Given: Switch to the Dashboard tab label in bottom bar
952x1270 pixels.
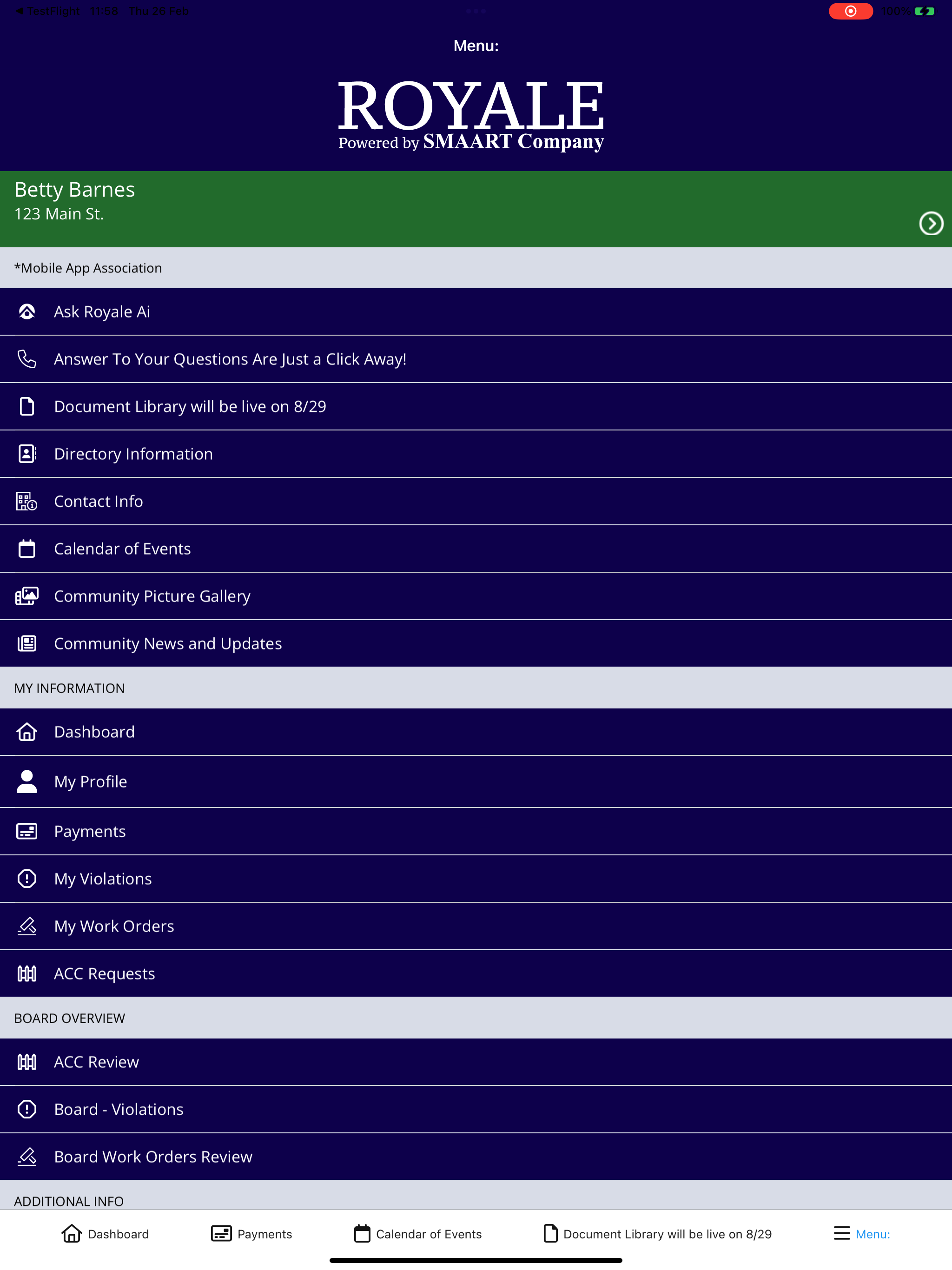Looking at the screenshot, I should pos(118,1234).
